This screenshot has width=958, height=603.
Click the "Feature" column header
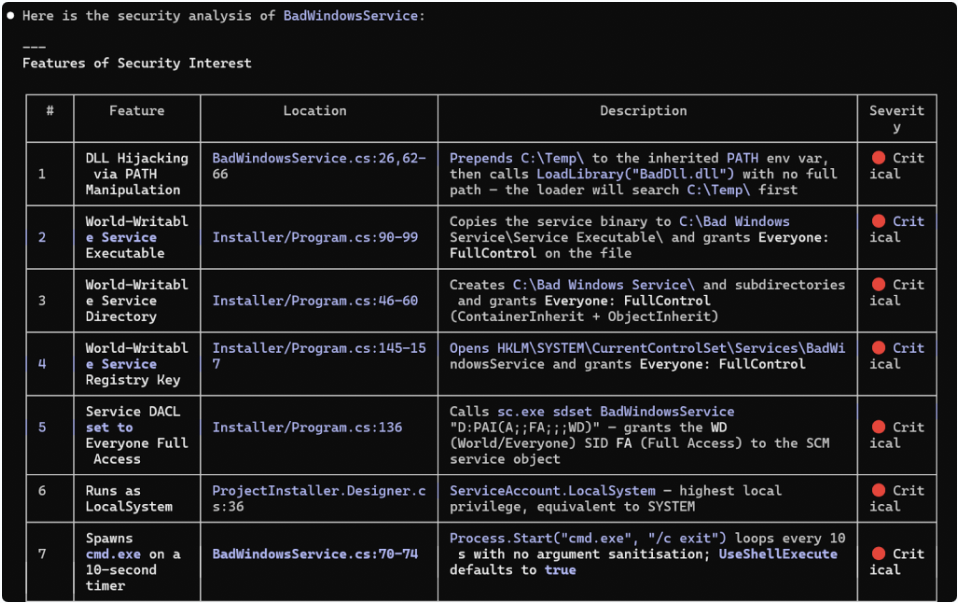tap(137, 111)
